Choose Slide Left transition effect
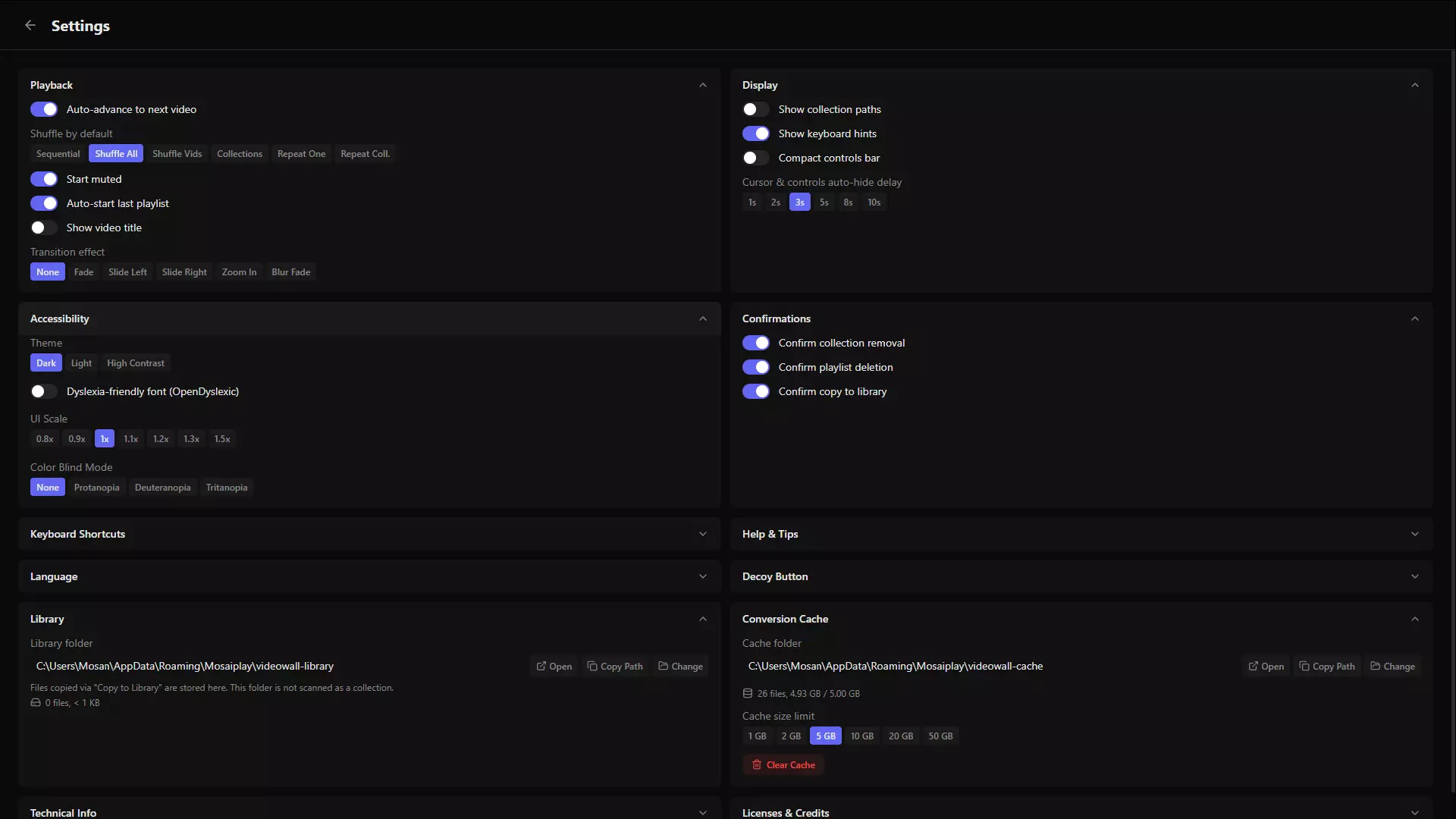The width and height of the screenshot is (1456, 819). (x=127, y=272)
